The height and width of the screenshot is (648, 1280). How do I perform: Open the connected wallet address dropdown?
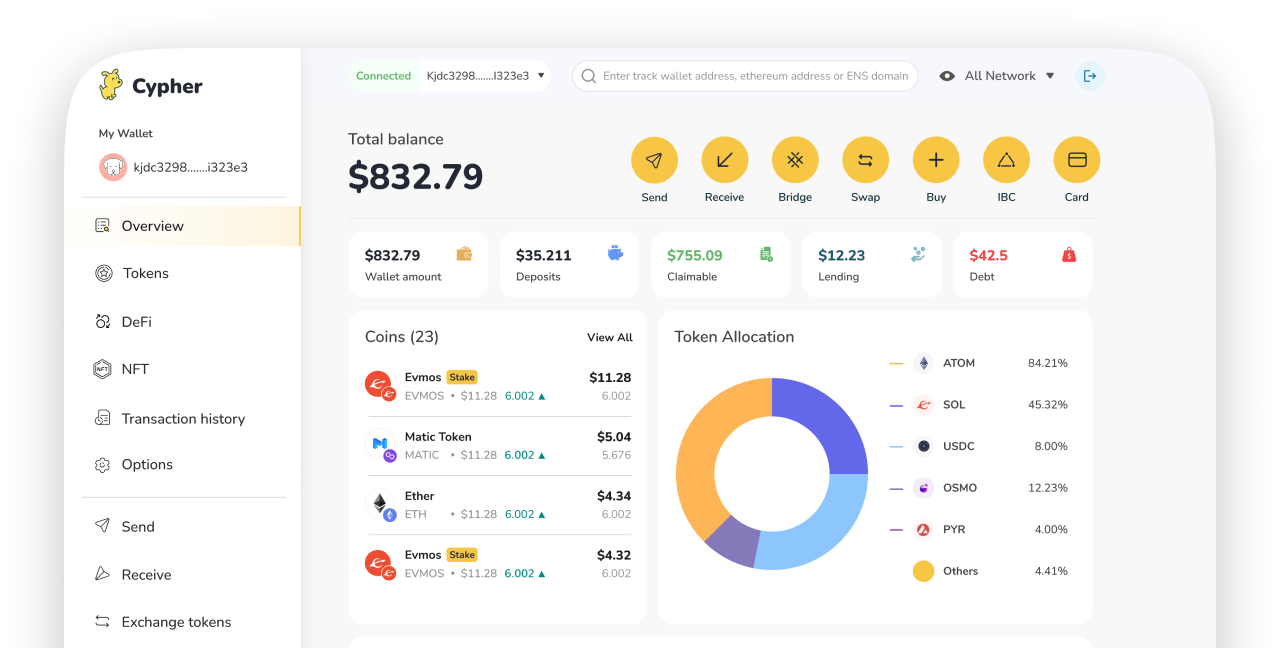[541, 76]
